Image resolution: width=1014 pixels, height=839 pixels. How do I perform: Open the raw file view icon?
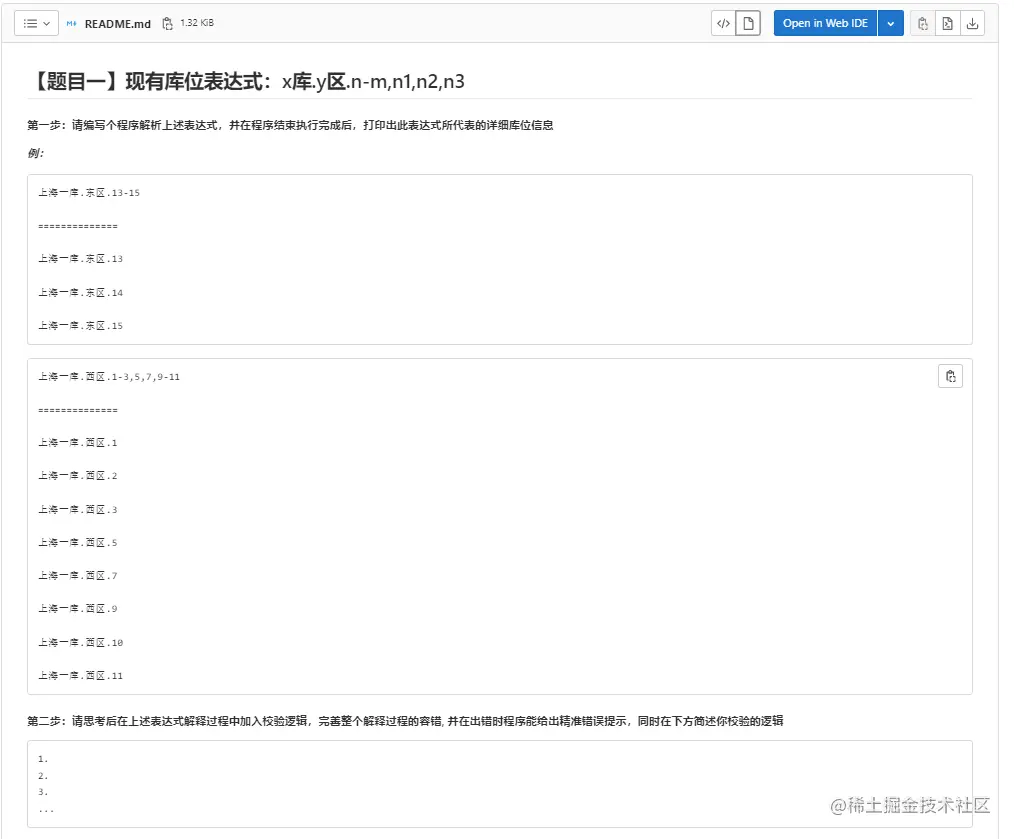(x=947, y=23)
